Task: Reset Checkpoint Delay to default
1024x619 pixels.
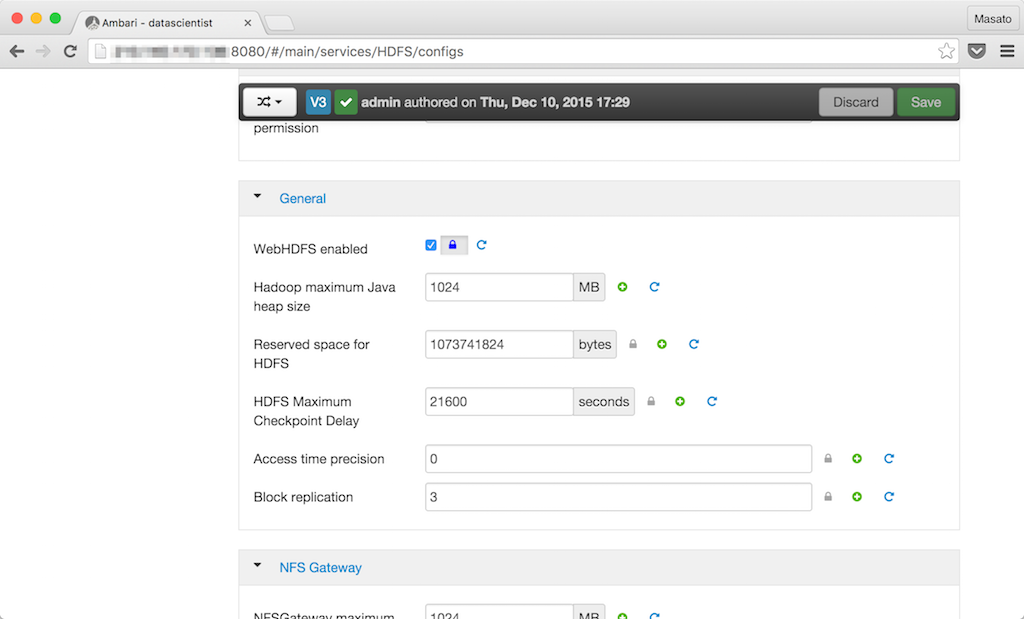Action: tap(712, 402)
